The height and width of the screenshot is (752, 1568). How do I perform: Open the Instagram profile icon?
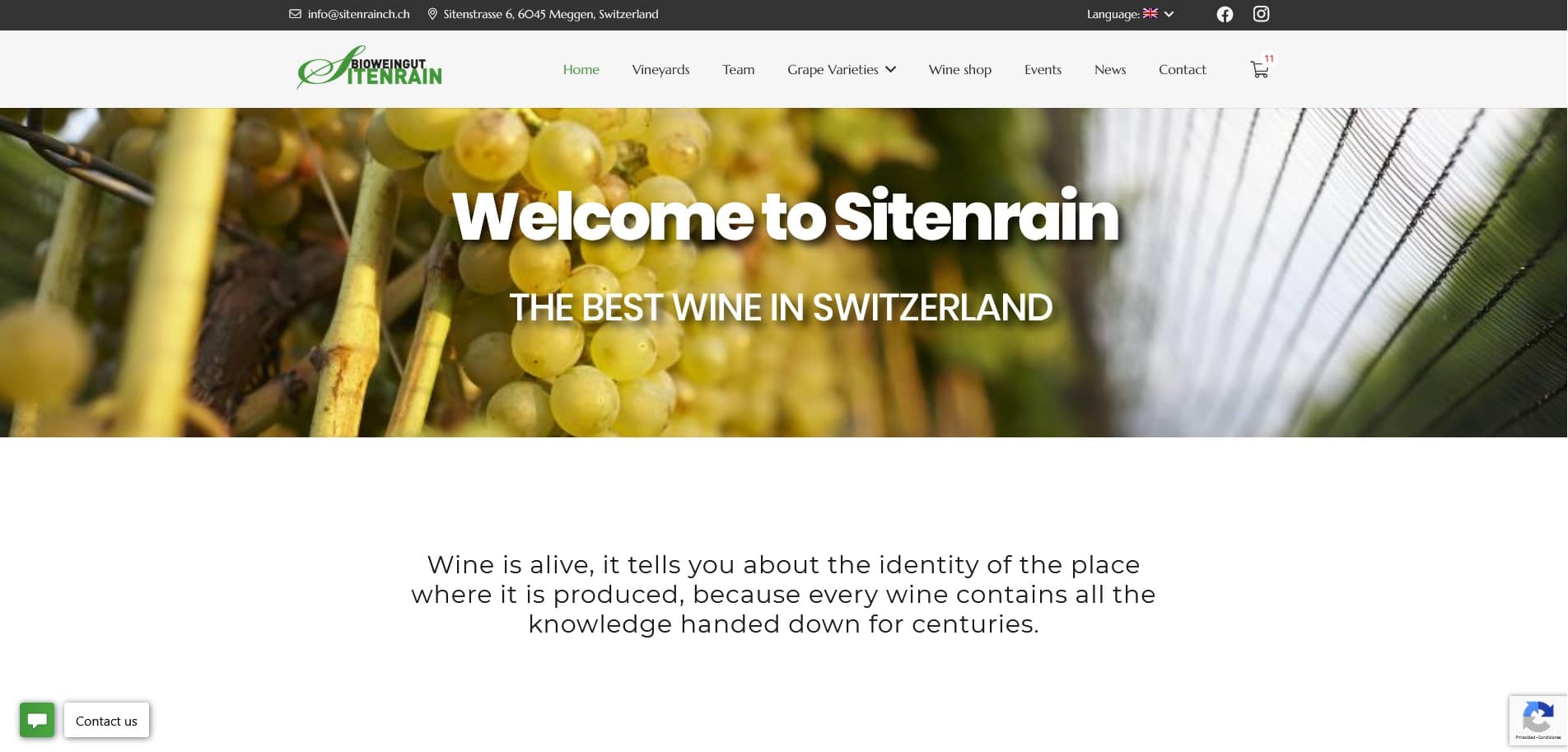1261,14
